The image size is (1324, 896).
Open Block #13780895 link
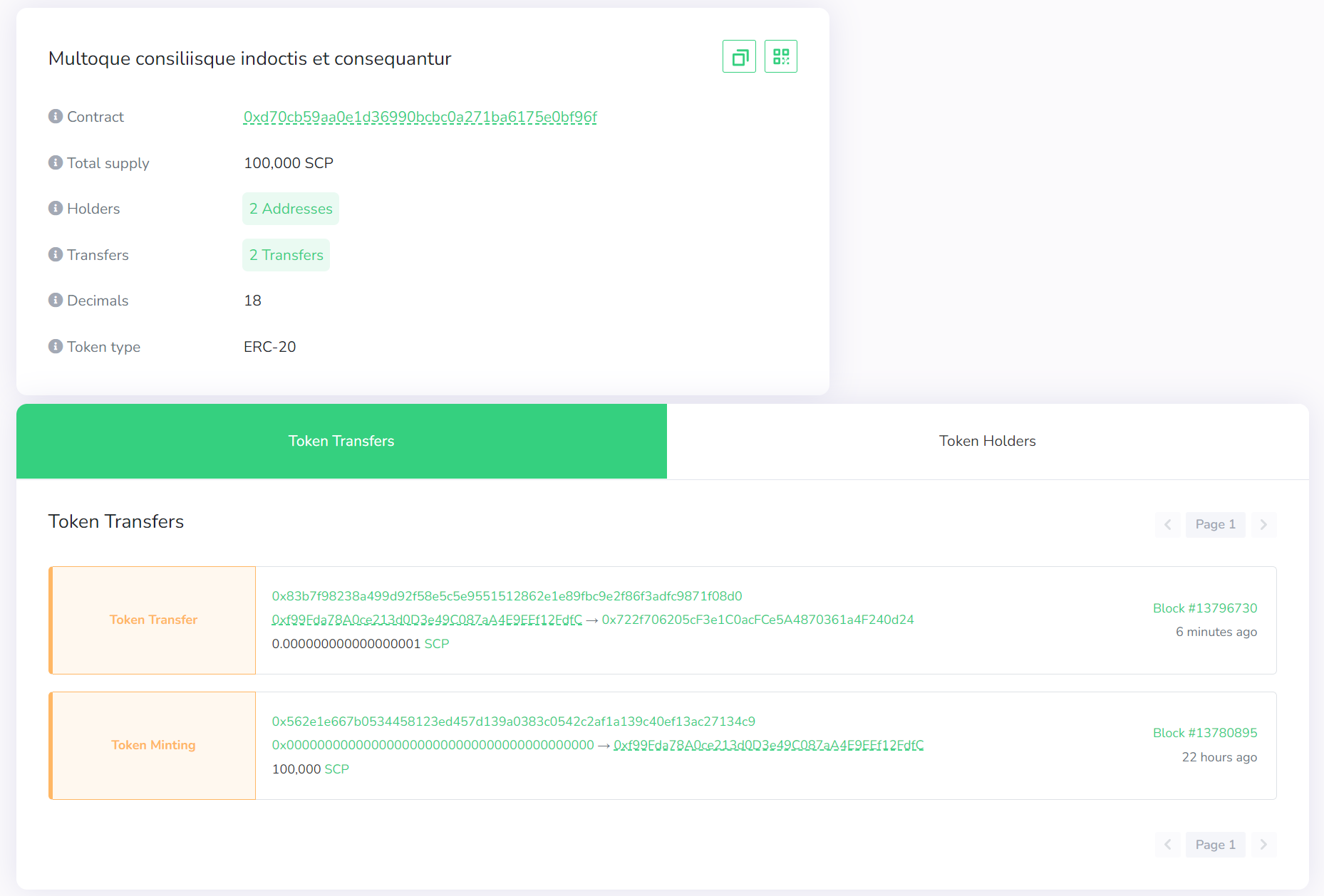[1205, 733]
